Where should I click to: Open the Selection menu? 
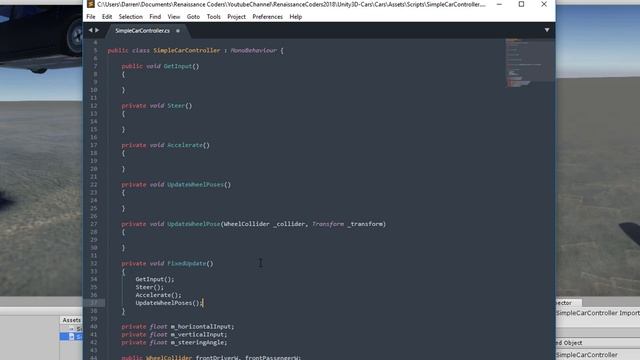(x=131, y=17)
